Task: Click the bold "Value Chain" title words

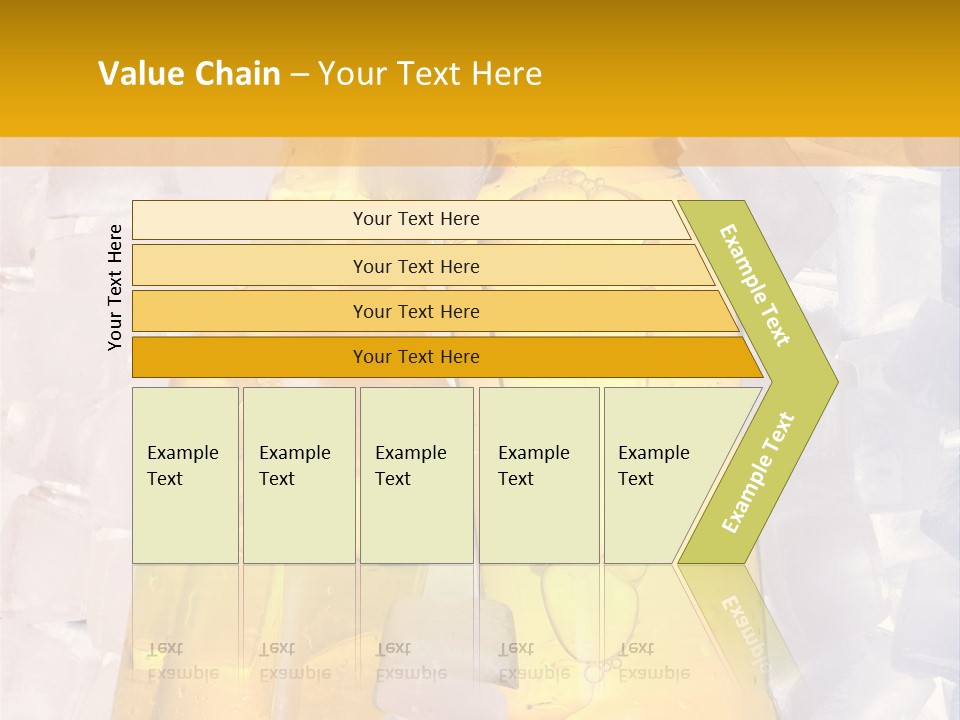Action: 189,74
